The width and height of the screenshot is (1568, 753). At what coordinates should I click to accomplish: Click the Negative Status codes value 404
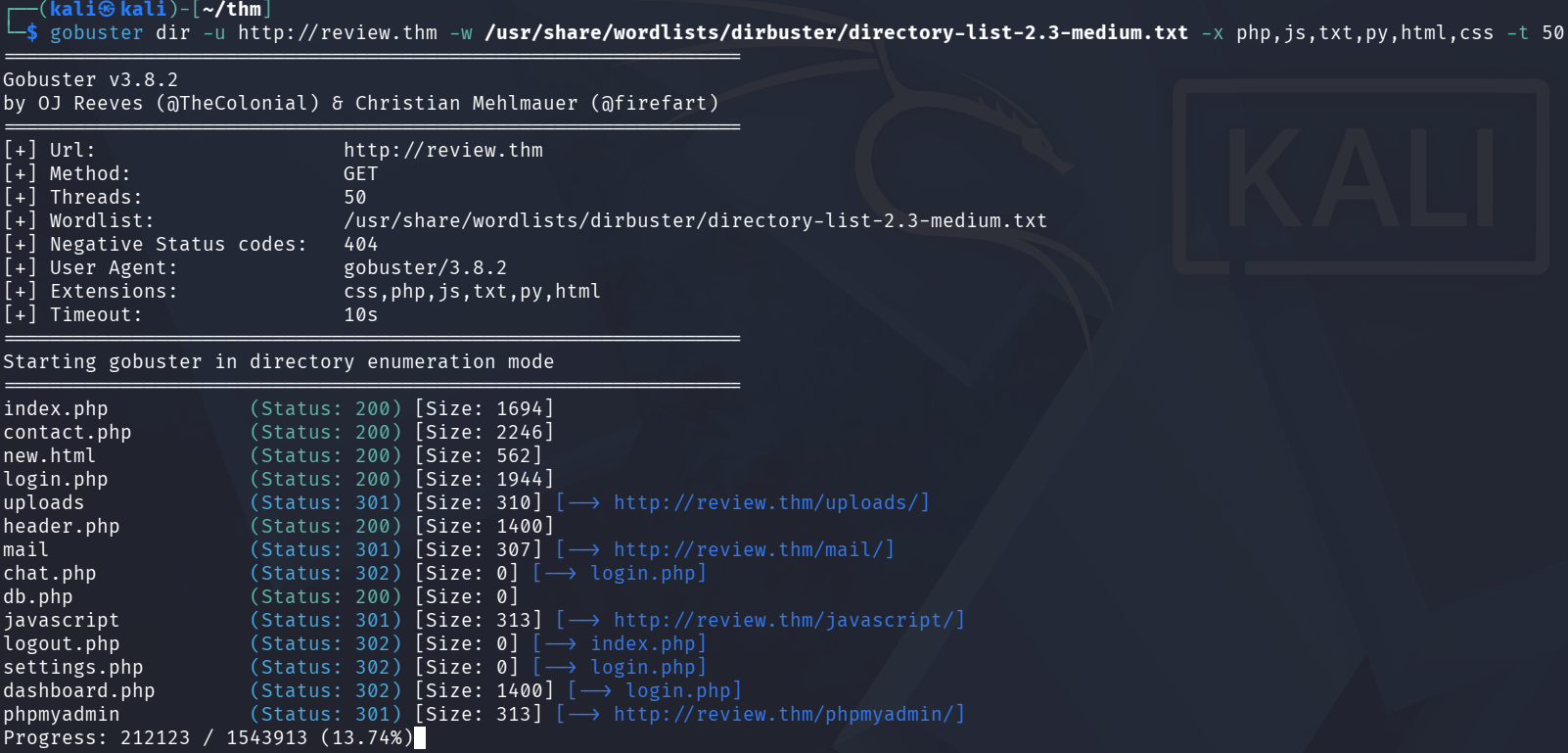point(361,244)
